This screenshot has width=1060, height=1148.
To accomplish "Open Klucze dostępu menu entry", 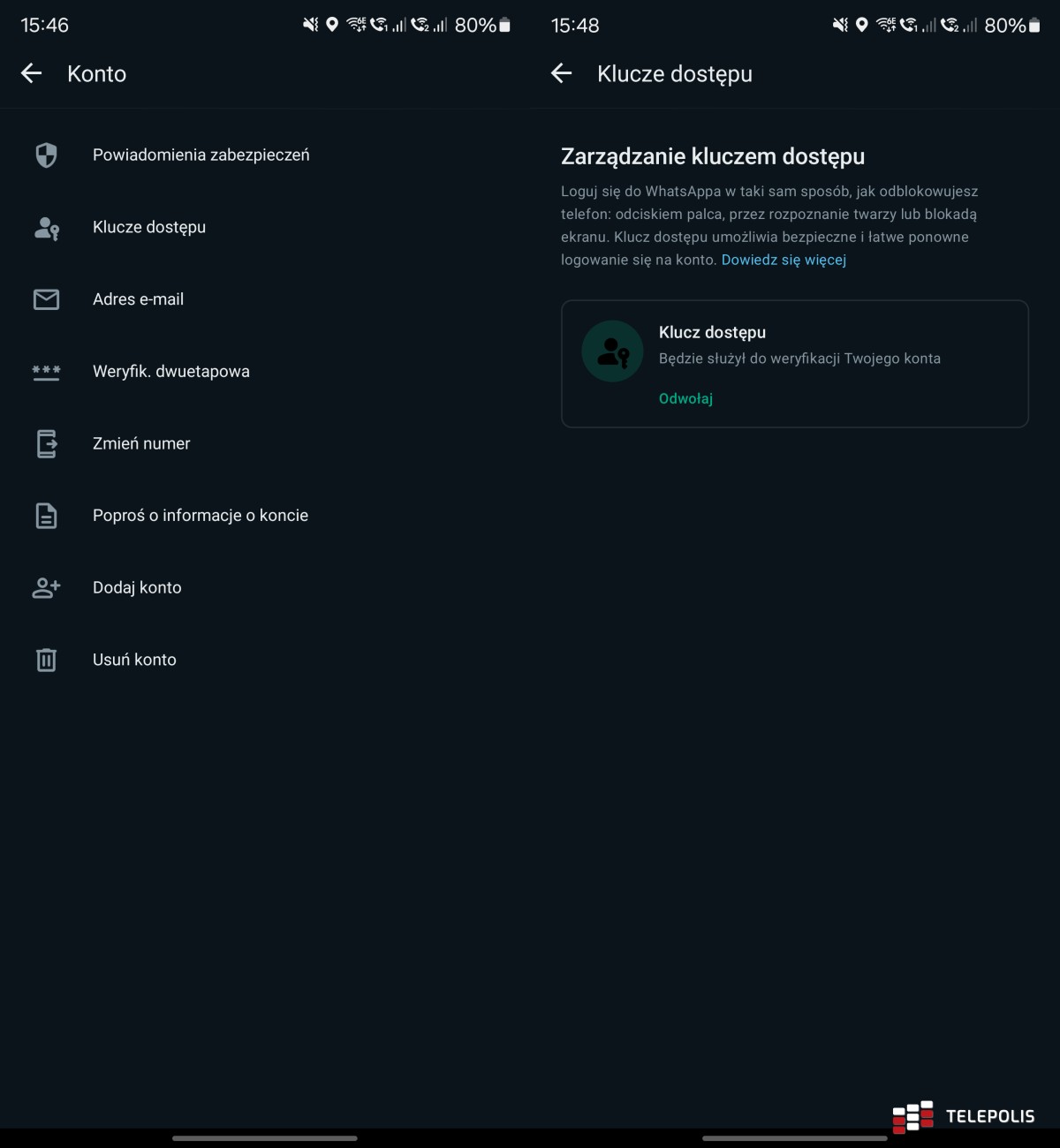I will 149,228.
